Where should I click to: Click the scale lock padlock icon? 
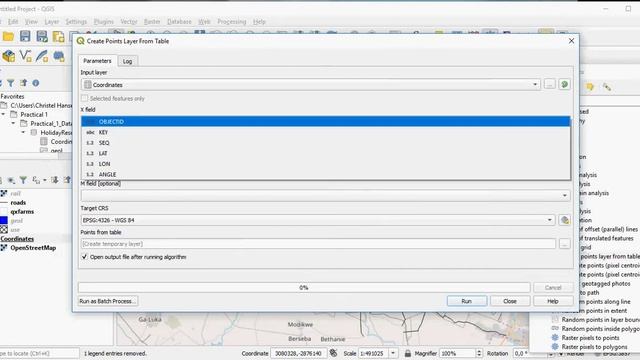[407, 353]
